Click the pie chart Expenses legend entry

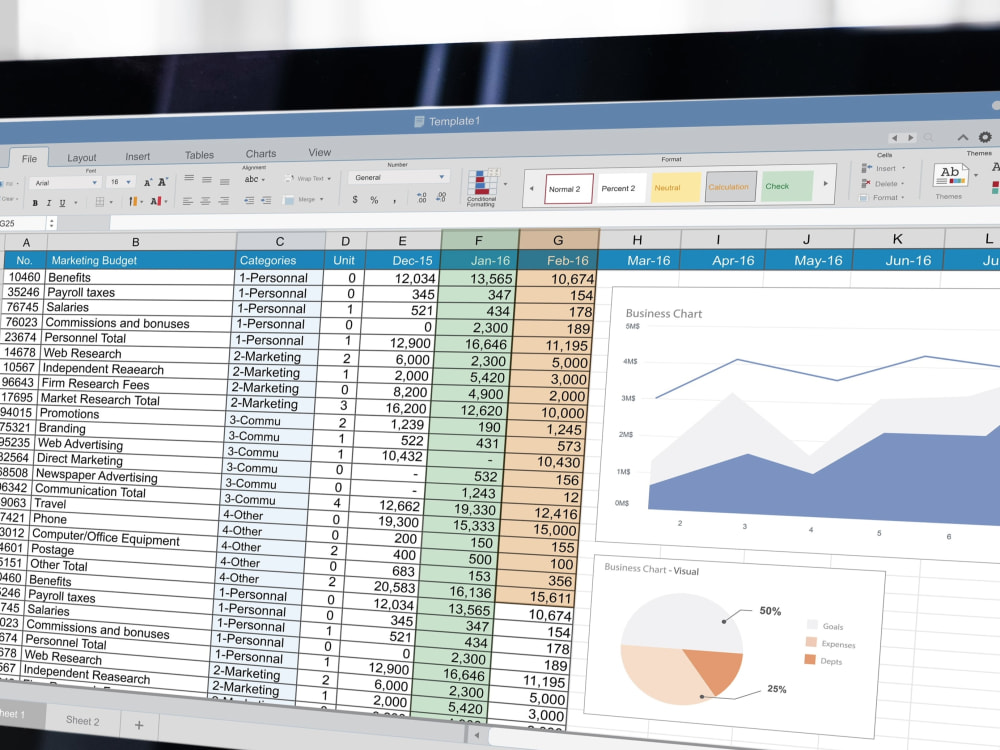click(x=832, y=643)
